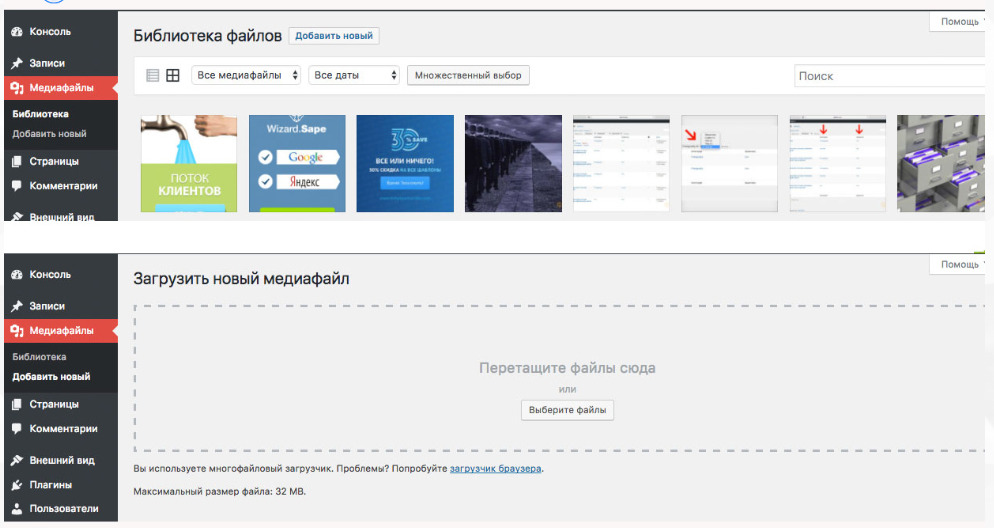This screenshot has width=994, height=528.
Task: Click the Страницы pages icon in the top sidebar
Action: coord(17,162)
